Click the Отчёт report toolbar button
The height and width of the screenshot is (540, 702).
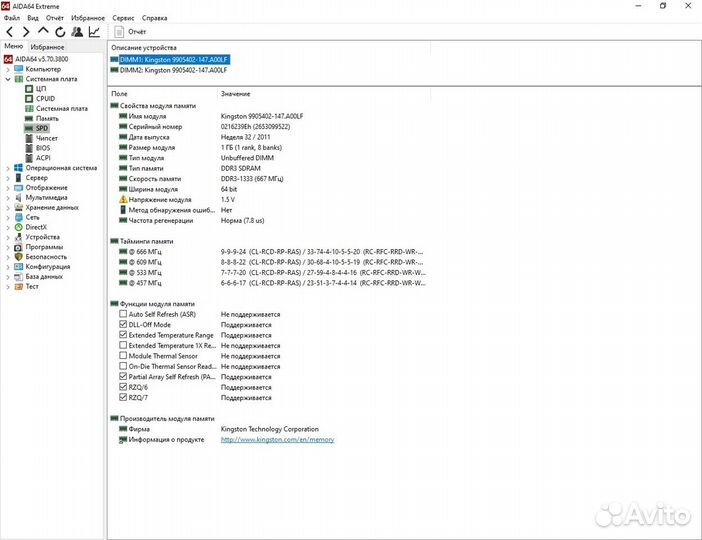(130, 32)
